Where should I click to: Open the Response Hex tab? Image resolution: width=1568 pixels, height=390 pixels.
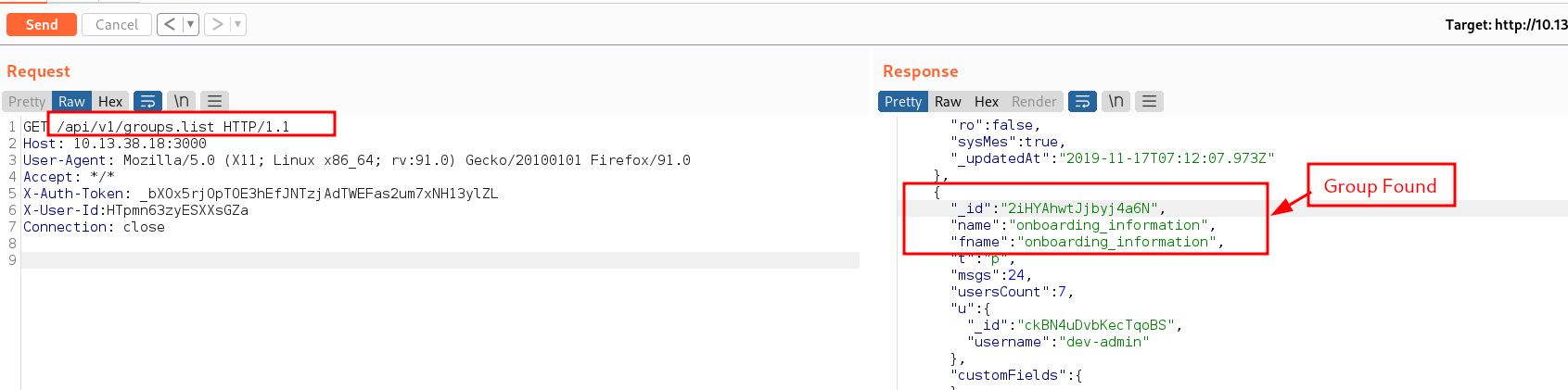pyautogui.click(x=987, y=101)
